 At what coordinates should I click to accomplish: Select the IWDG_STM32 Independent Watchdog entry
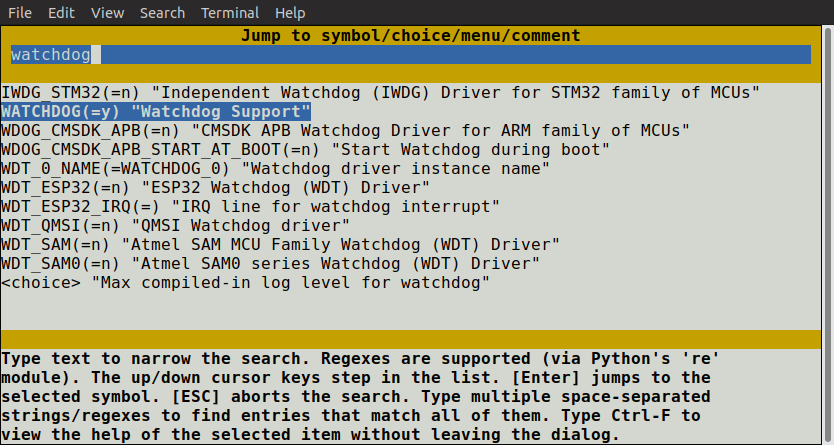click(x=380, y=92)
